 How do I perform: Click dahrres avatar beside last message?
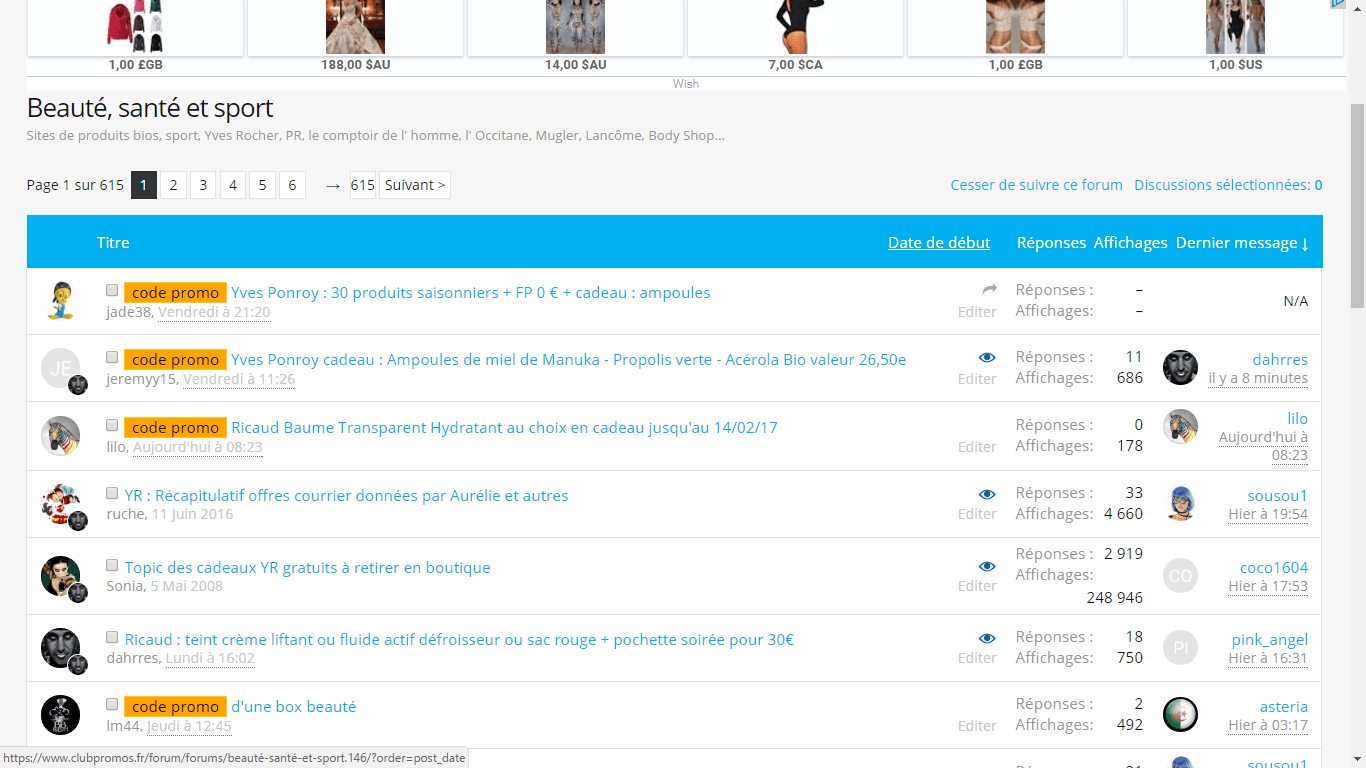tap(1180, 368)
